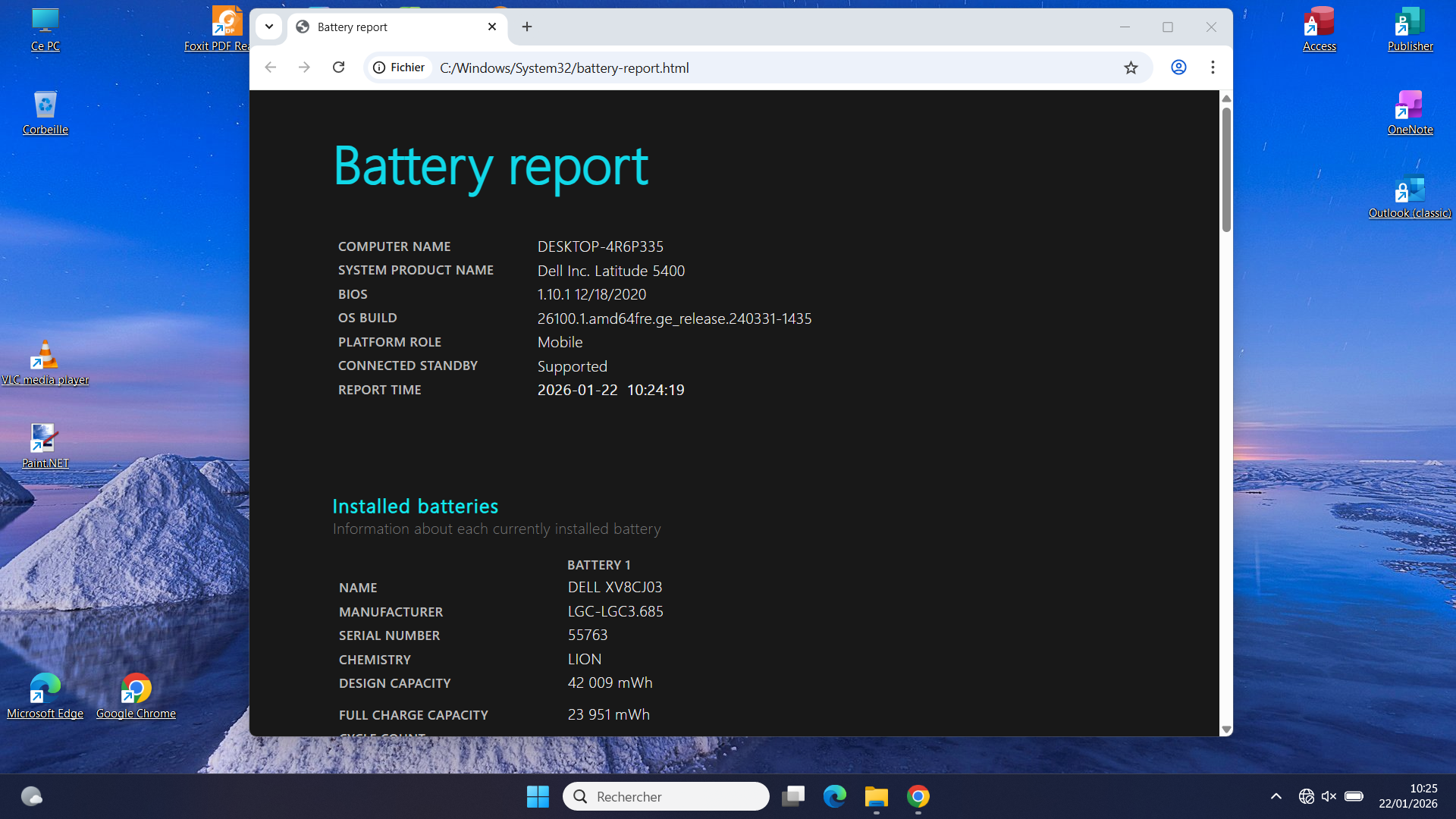Click battery name DELL XV8CJ03
The height and width of the screenshot is (819, 1456).
click(615, 587)
